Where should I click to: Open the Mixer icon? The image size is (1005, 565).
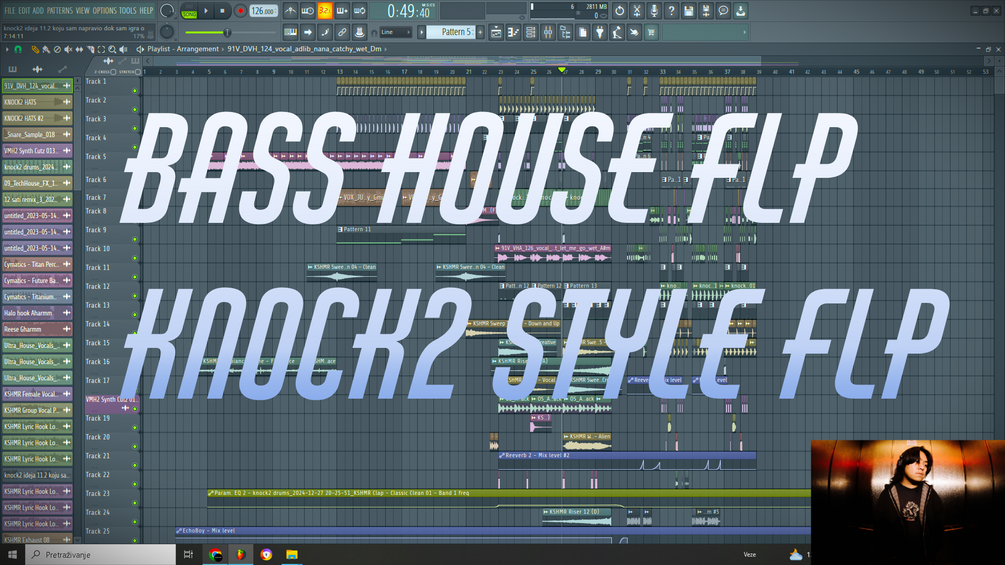pyautogui.click(x=548, y=32)
